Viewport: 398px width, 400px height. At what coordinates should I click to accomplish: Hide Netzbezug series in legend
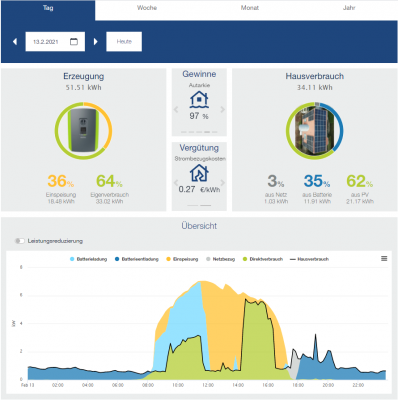(220, 259)
